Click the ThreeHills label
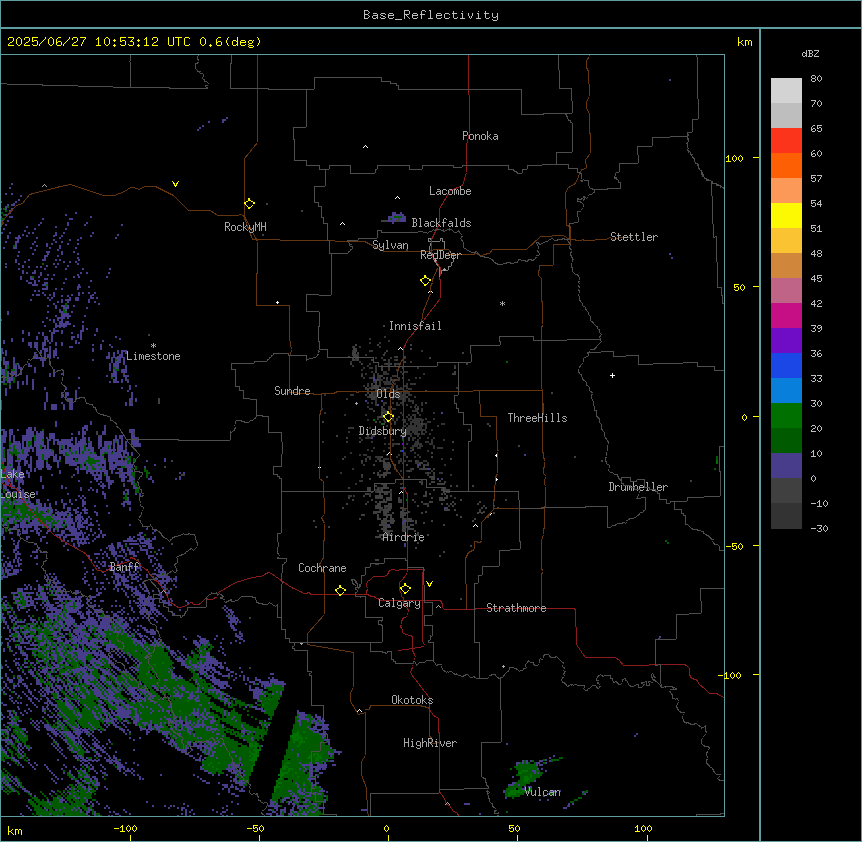This screenshot has width=862, height=842. (x=537, y=418)
